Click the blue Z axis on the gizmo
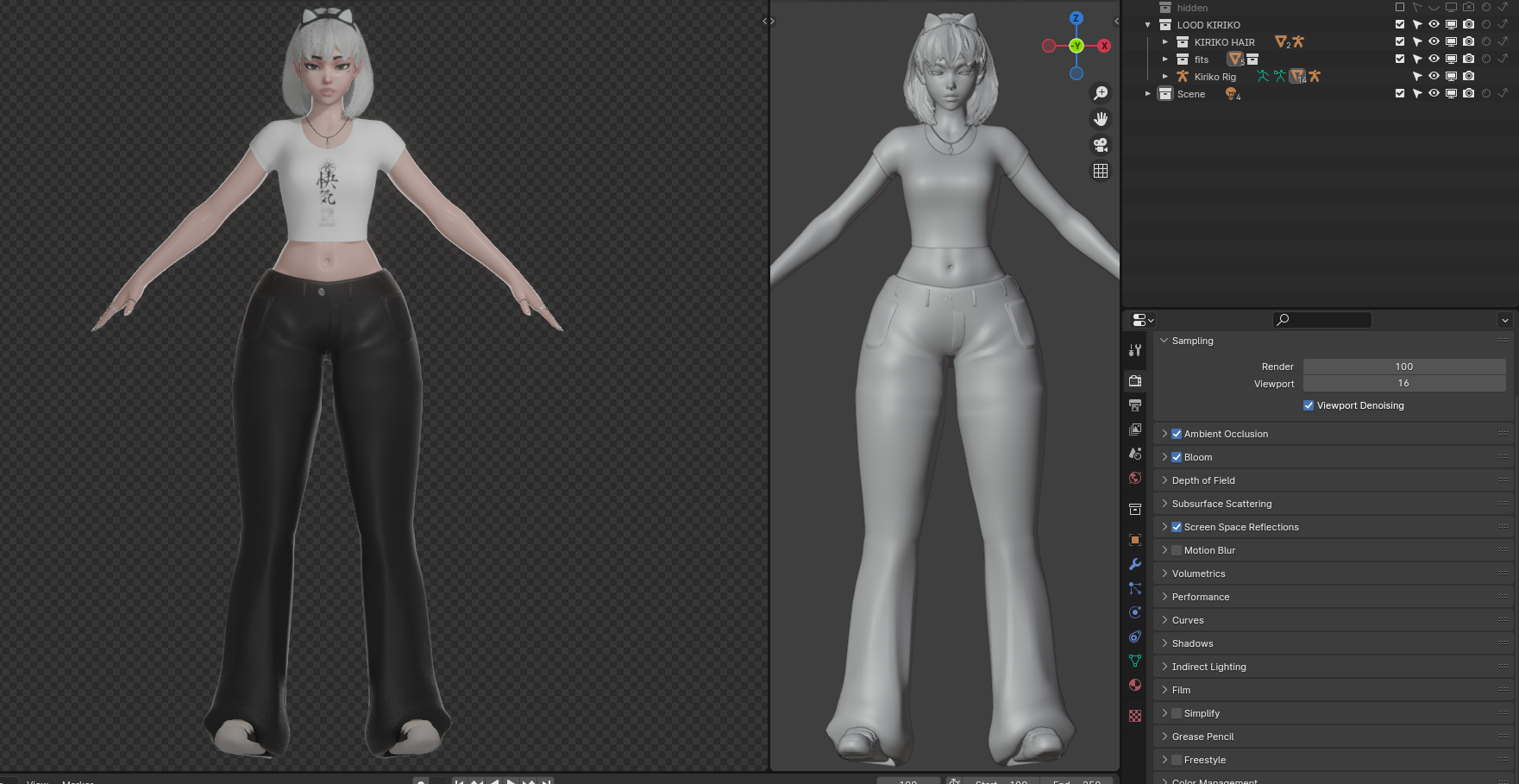Viewport: 1519px width, 784px height. tap(1076, 18)
